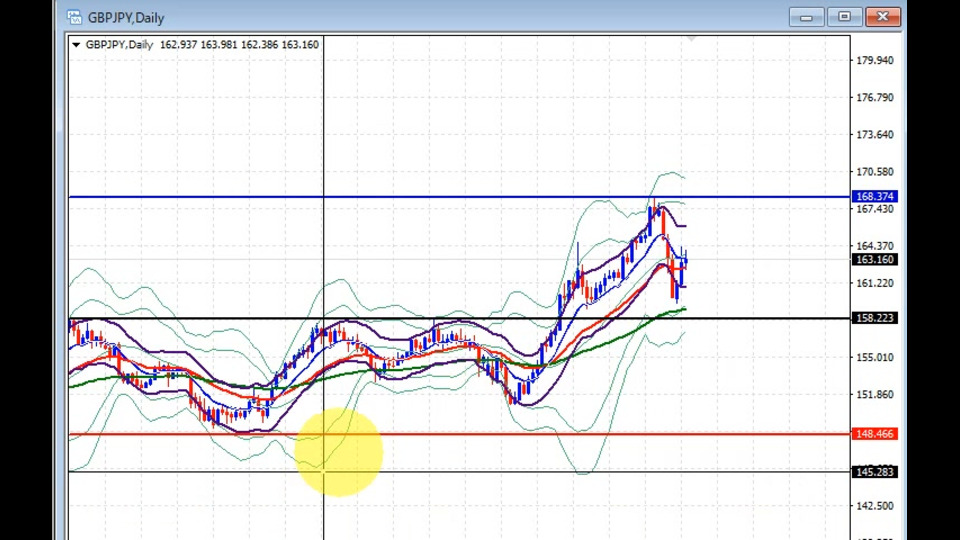
Task: Restore the GBPJPY,Daily chart window
Action: tap(844, 17)
